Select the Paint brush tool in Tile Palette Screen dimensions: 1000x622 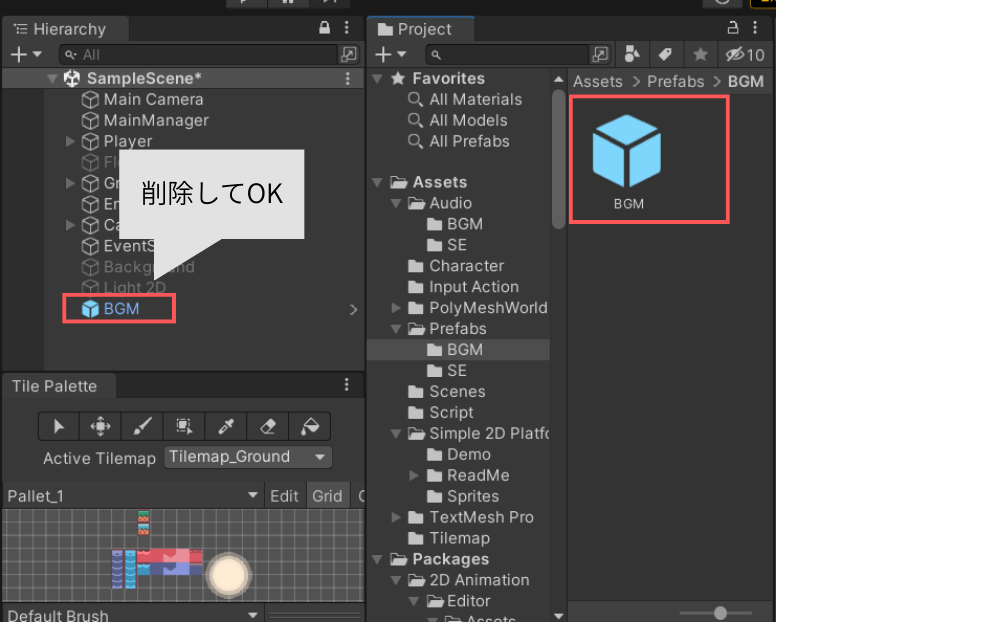142,426
